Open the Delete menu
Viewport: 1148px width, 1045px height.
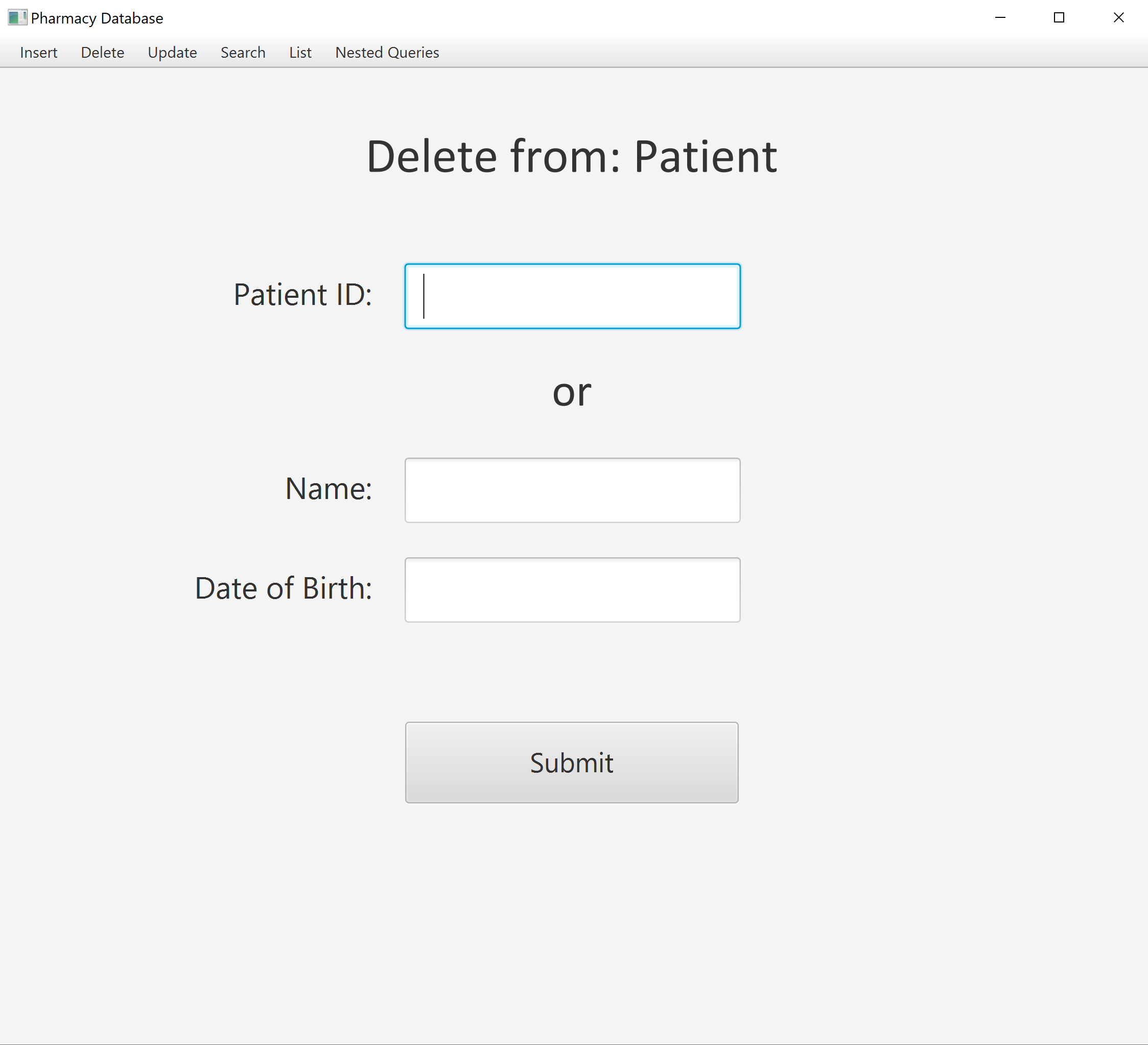103,53
